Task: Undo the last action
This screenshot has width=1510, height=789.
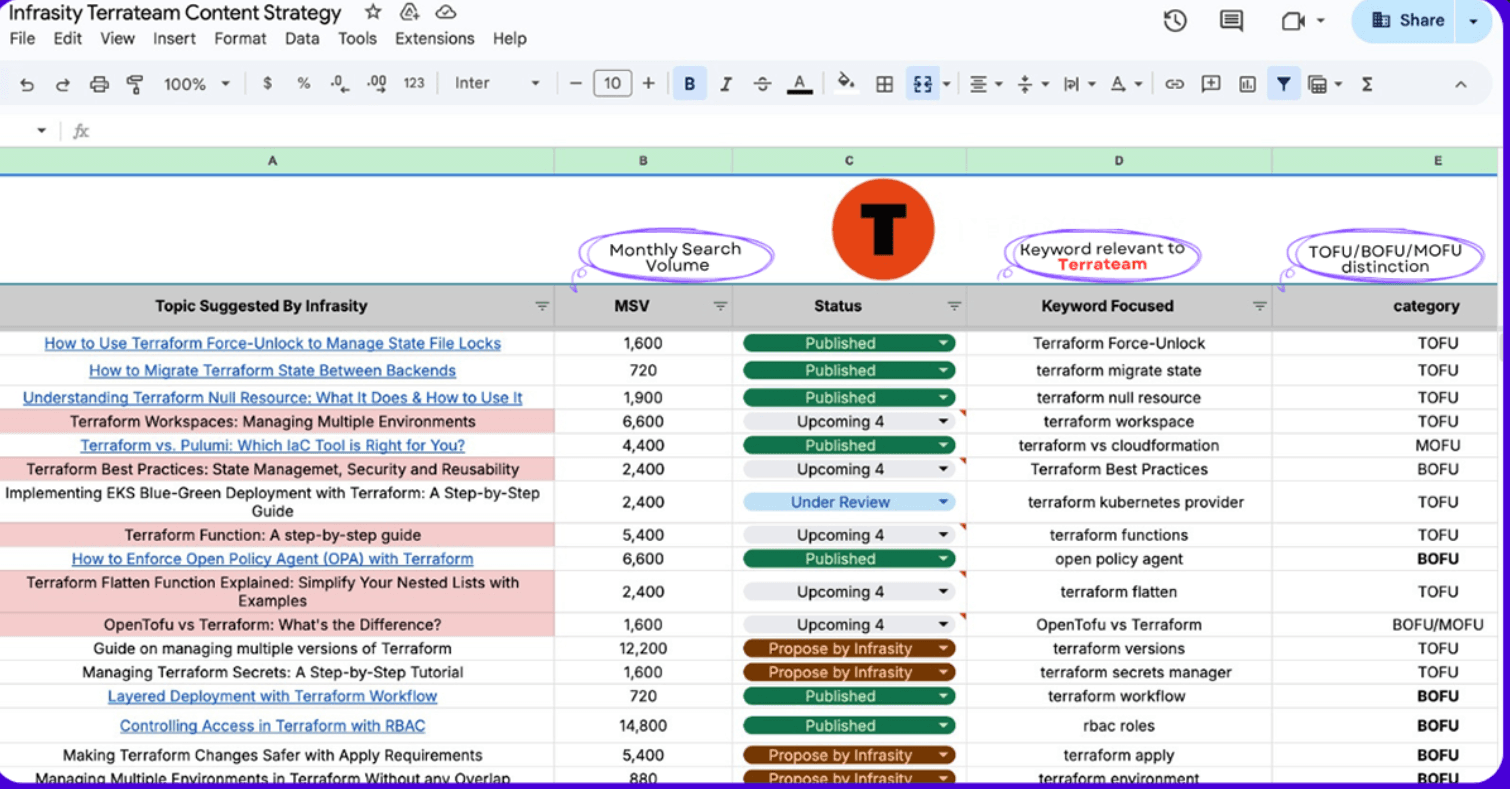Action: coord(27,84)
